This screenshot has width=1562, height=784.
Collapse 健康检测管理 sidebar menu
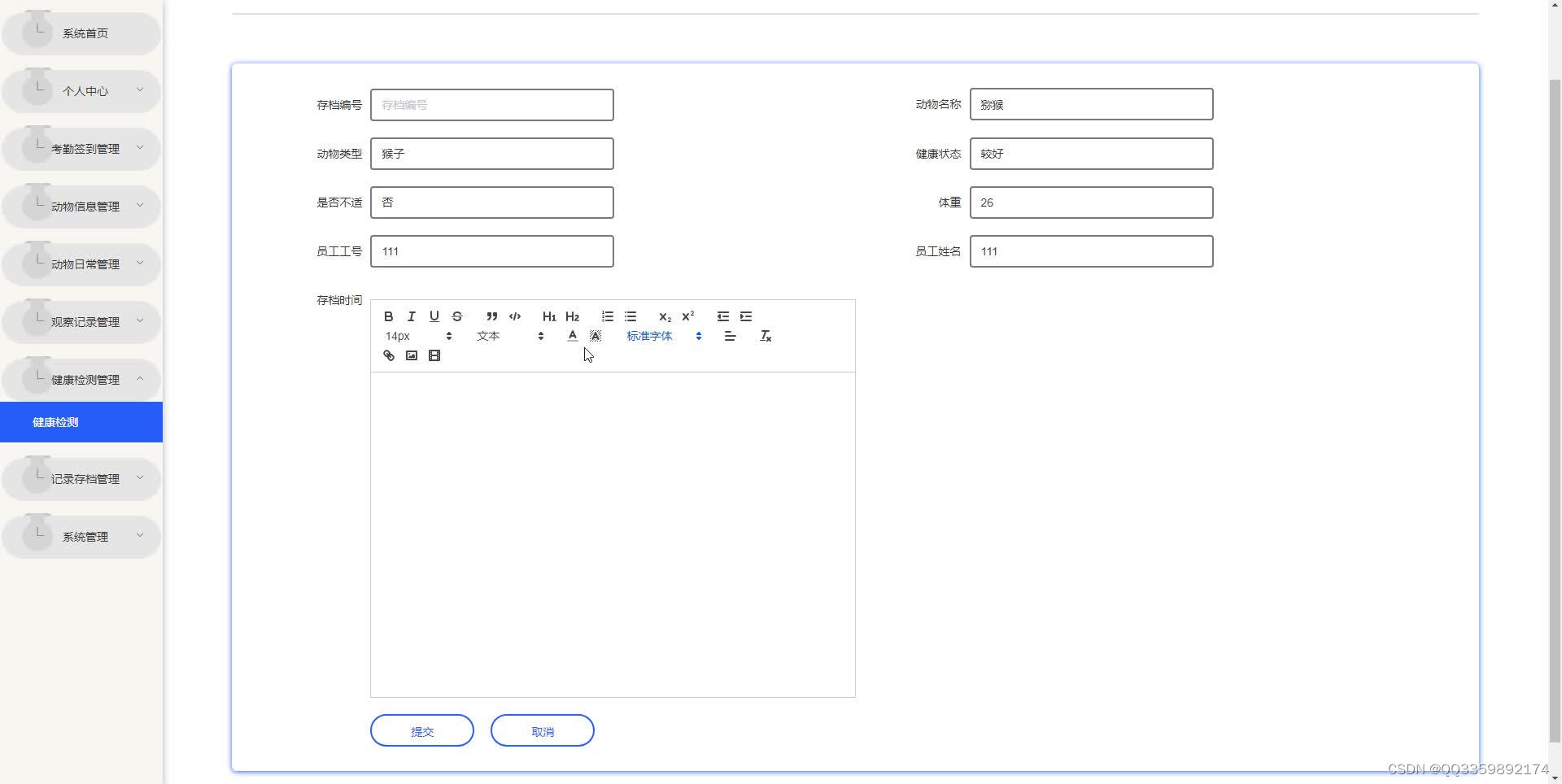click(81, 380)
